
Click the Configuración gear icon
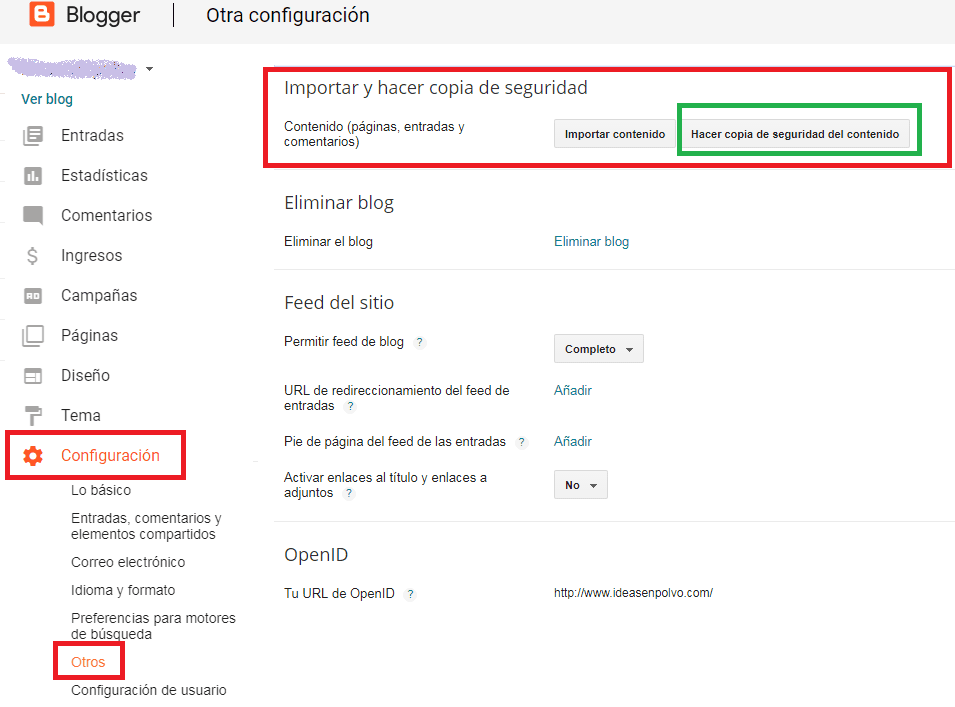click(33, 456)
